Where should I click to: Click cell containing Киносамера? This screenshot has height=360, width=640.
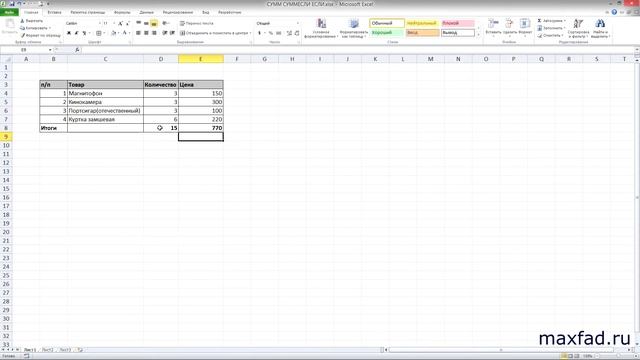tap(105, 102)
